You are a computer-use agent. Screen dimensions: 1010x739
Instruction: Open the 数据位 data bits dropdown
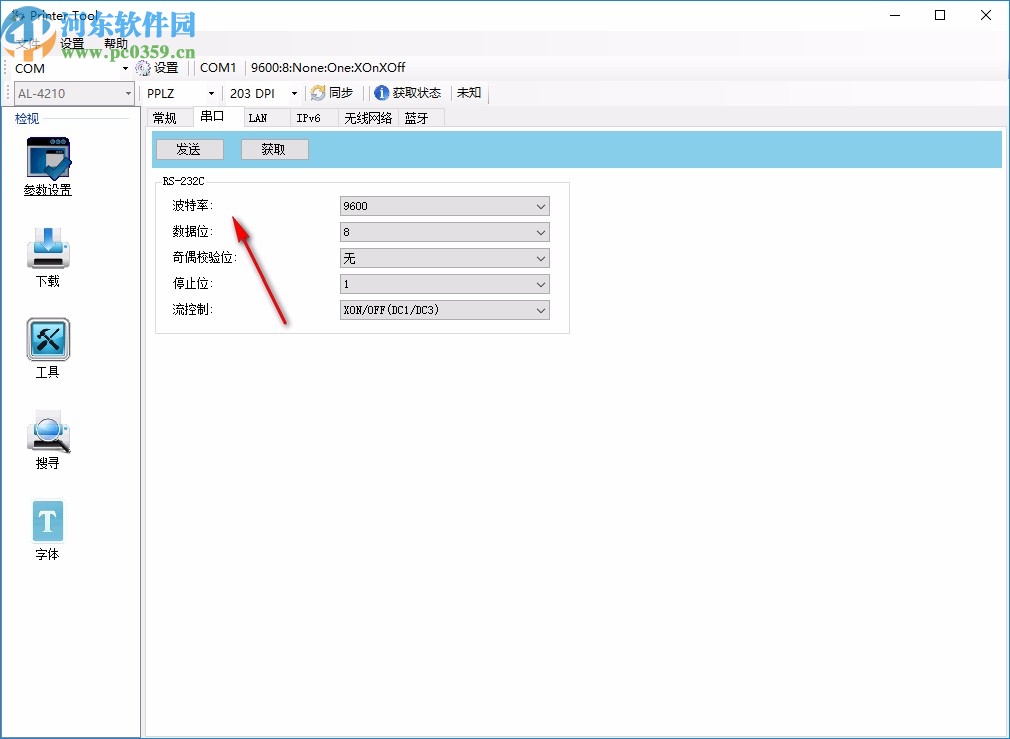click(538, 232)
